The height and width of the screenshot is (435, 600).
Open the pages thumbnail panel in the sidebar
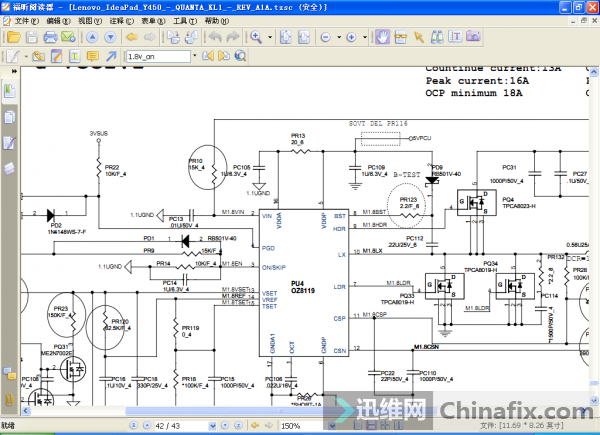(x=10, y=117)
